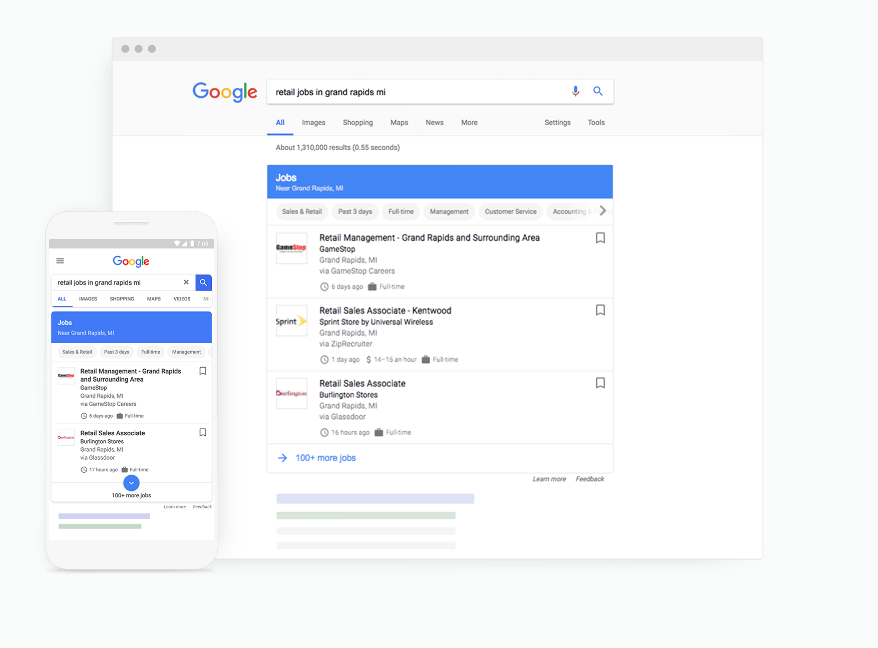The height and width of the screenshot is (648, 878).
Task: Click phone '100+ more jobs' text
Action: 131,496
